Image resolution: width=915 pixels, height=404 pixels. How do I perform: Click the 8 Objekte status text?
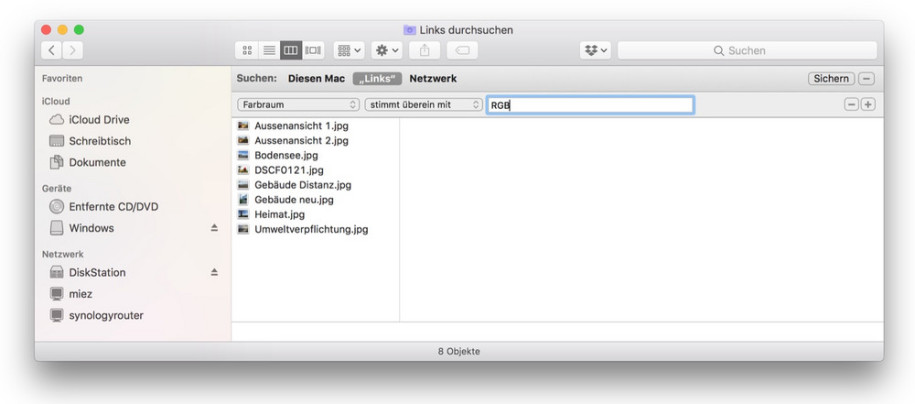pos(459,351)
